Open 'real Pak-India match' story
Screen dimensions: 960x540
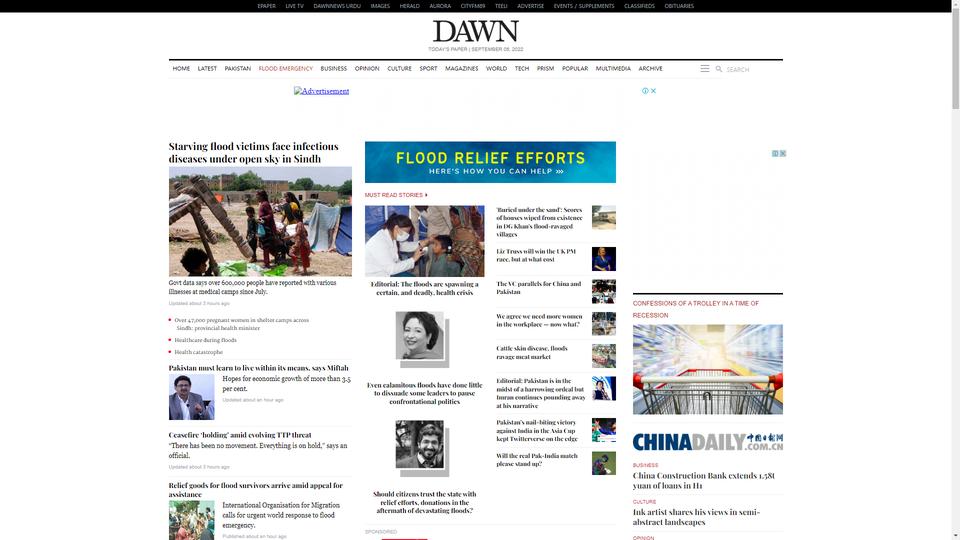[536, 460]
